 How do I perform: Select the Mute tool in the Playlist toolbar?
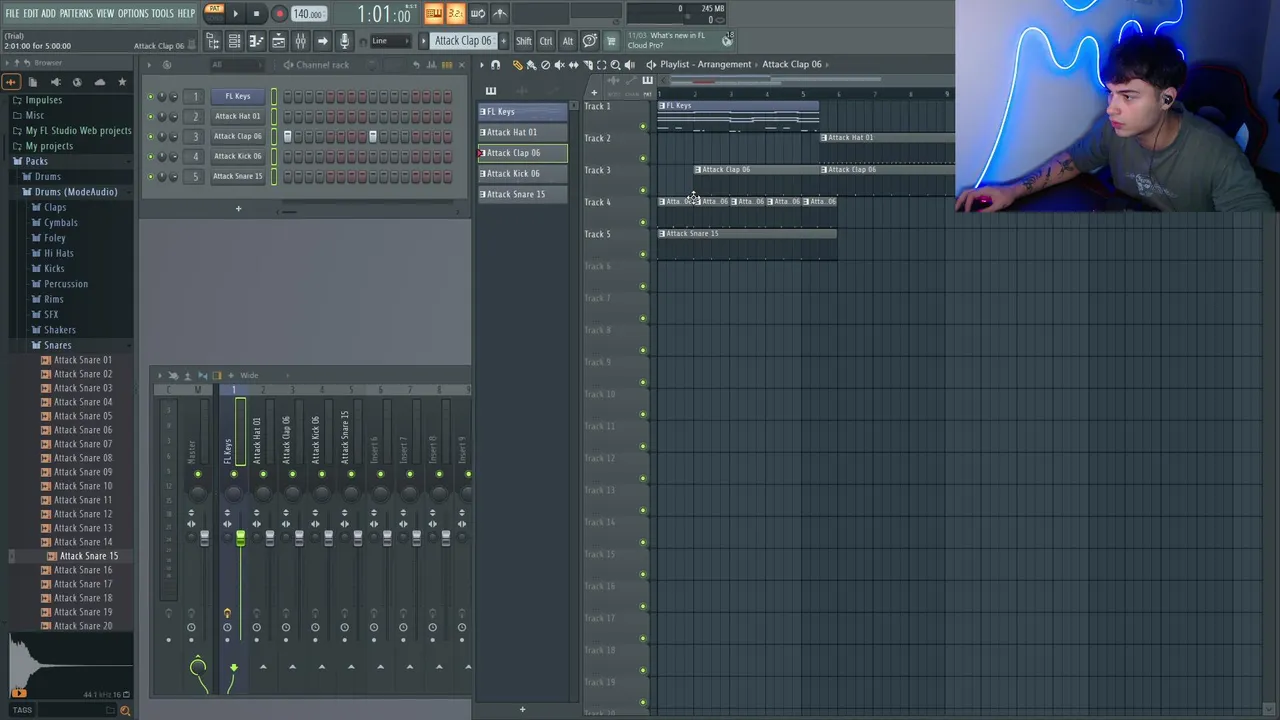[559, 64]
